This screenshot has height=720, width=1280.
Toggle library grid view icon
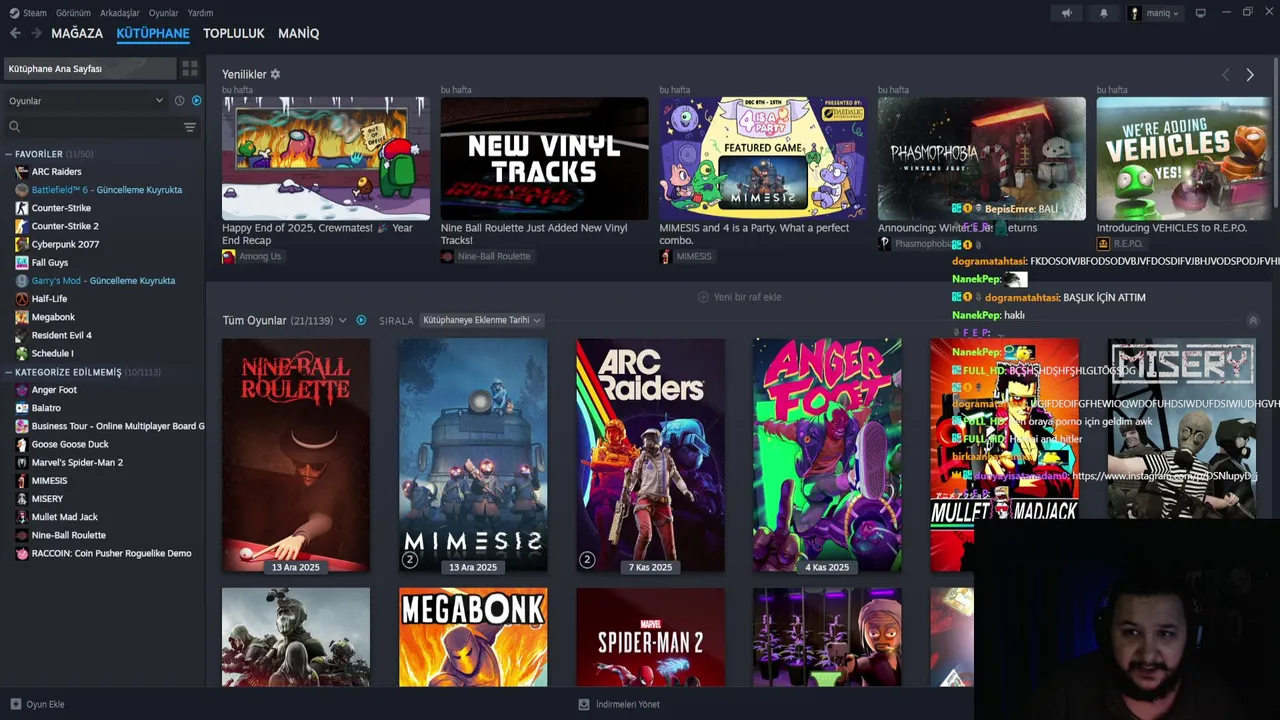[189, 68]
